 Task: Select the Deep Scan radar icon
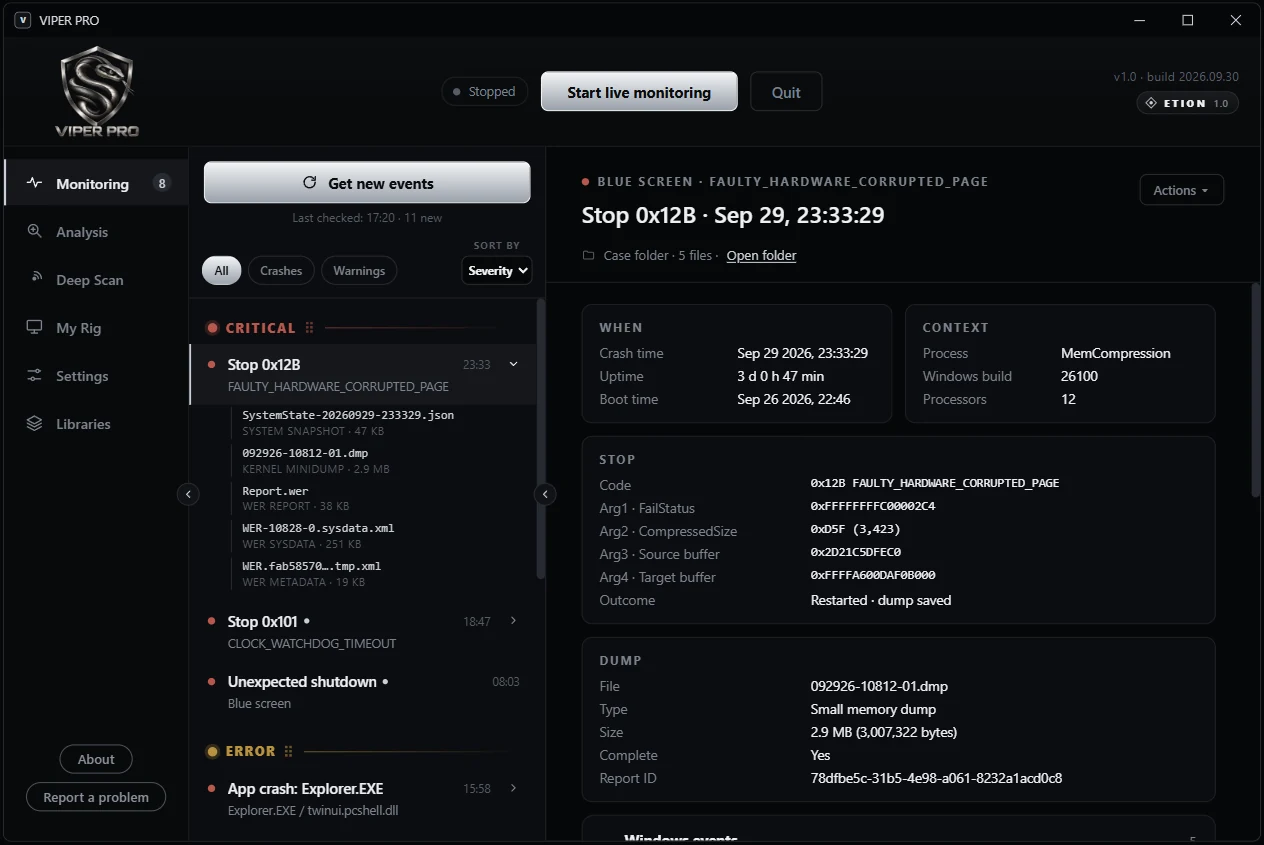click(x=35, y=279)
